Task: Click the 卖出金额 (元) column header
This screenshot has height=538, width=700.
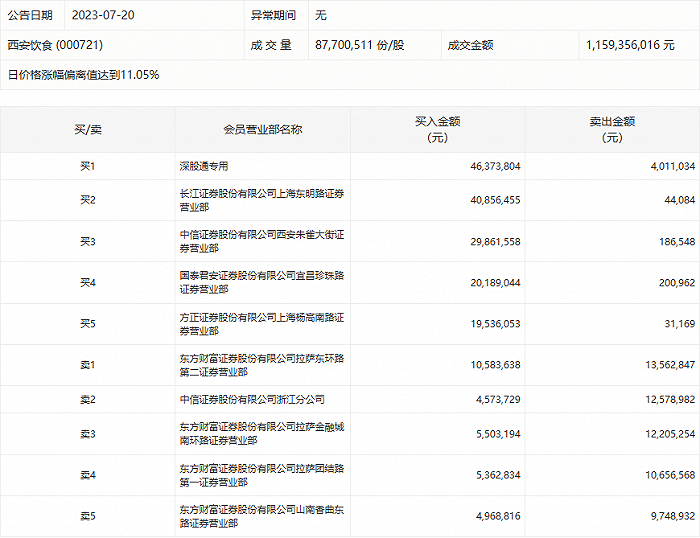Action: point(612,129)
